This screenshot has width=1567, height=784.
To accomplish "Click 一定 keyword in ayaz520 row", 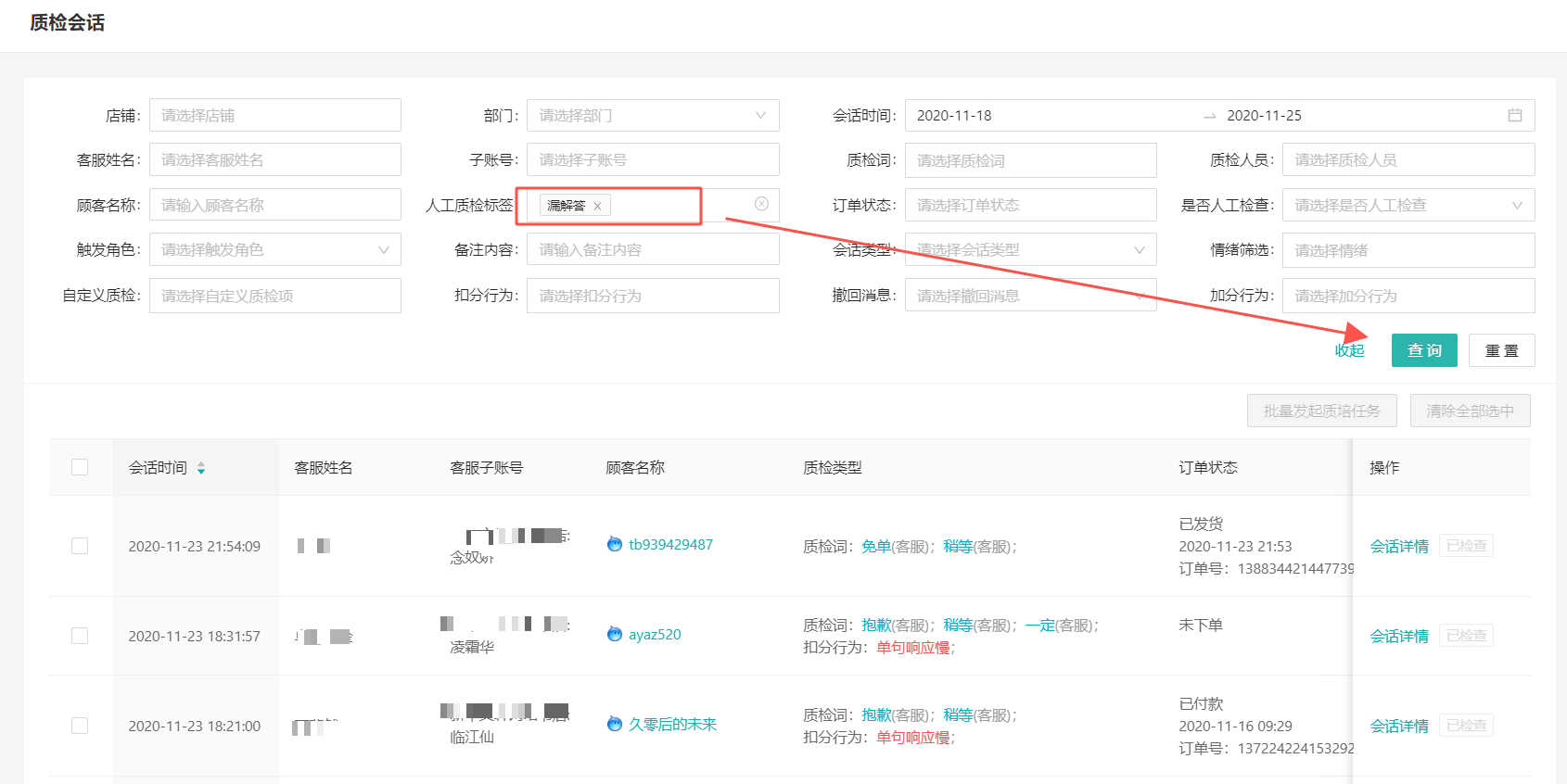I will [x=1039, y=625].
